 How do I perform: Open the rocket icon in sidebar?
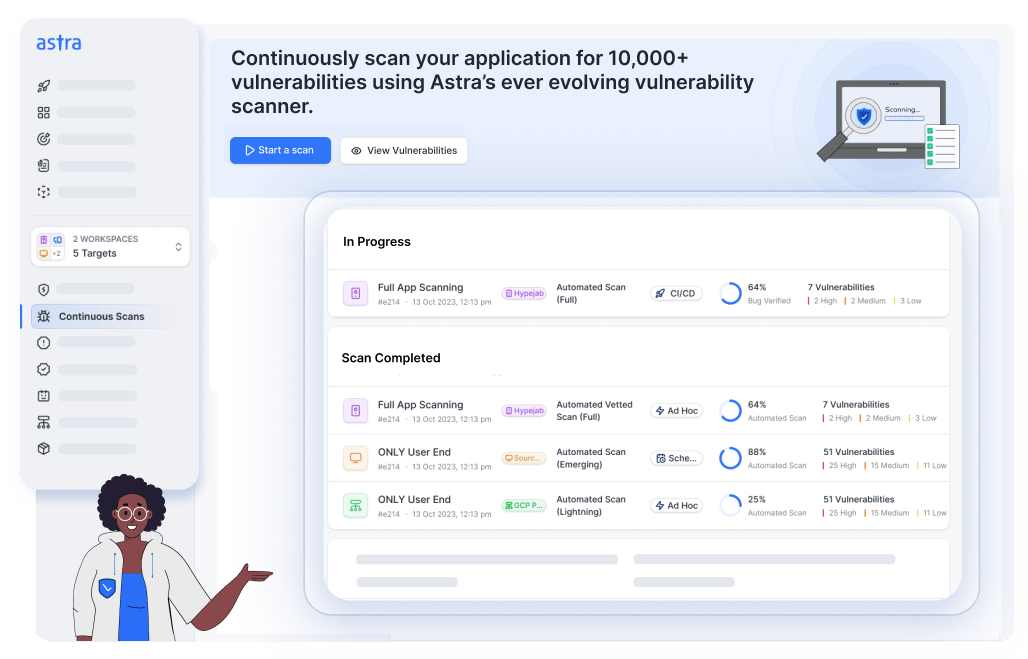tap(43, 86)
